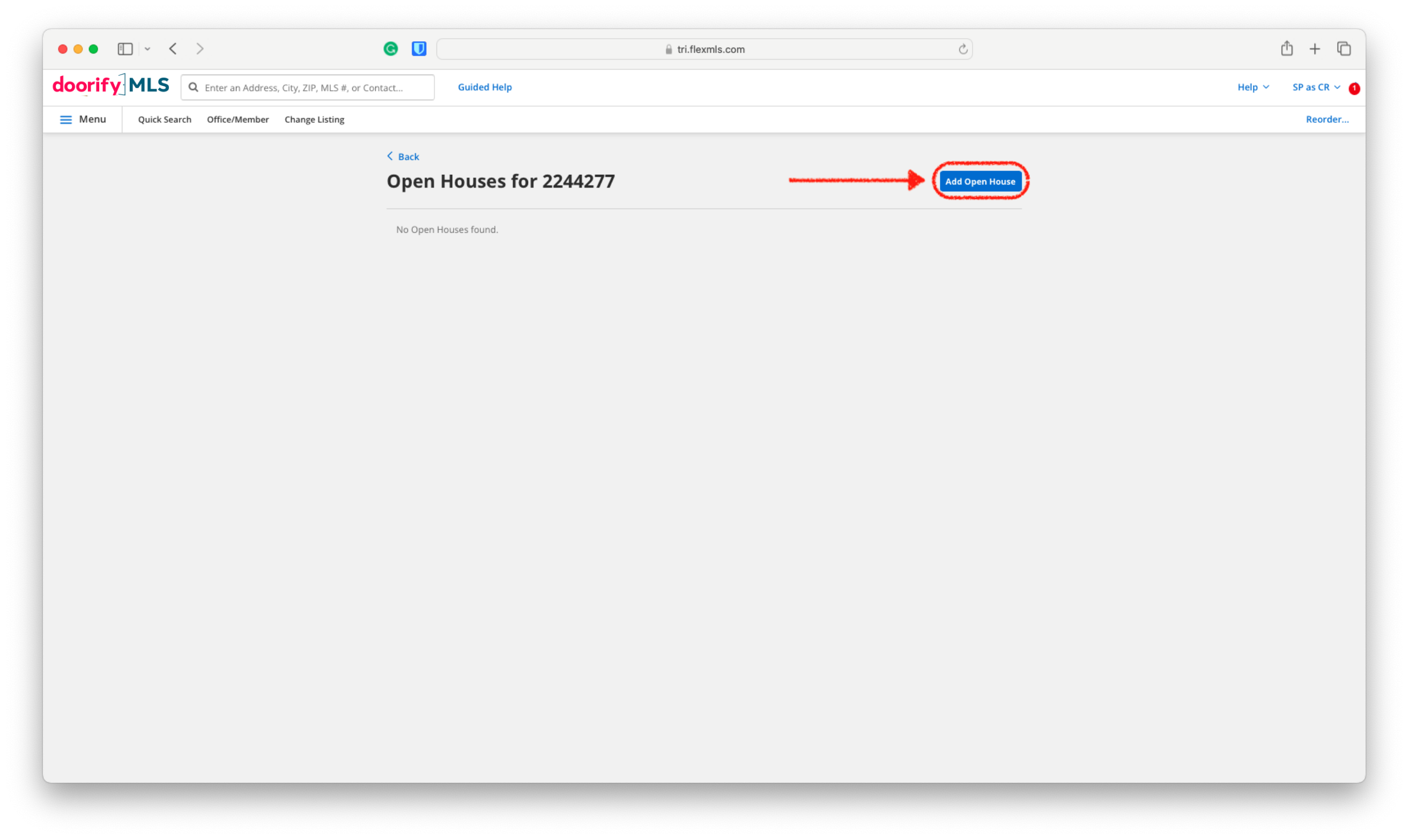Click the Back link
The height and width of the screenshot is (840, 1409).
click(403, 157)
